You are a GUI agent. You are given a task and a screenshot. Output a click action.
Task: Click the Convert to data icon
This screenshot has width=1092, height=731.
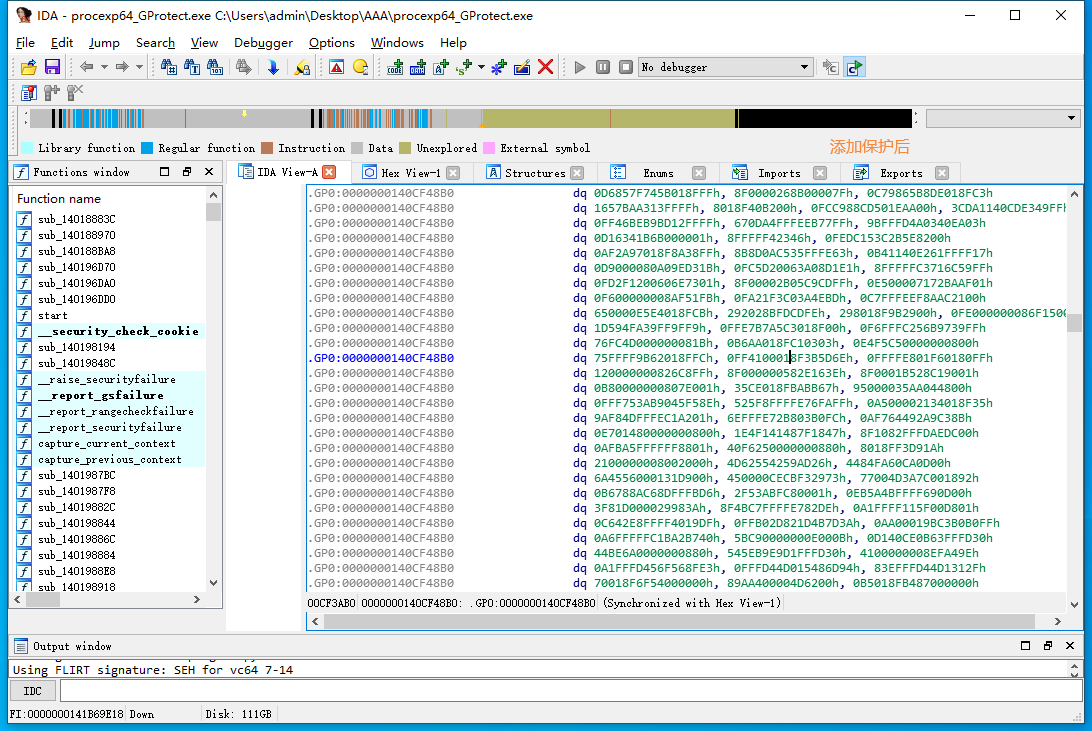click(418, 68)
